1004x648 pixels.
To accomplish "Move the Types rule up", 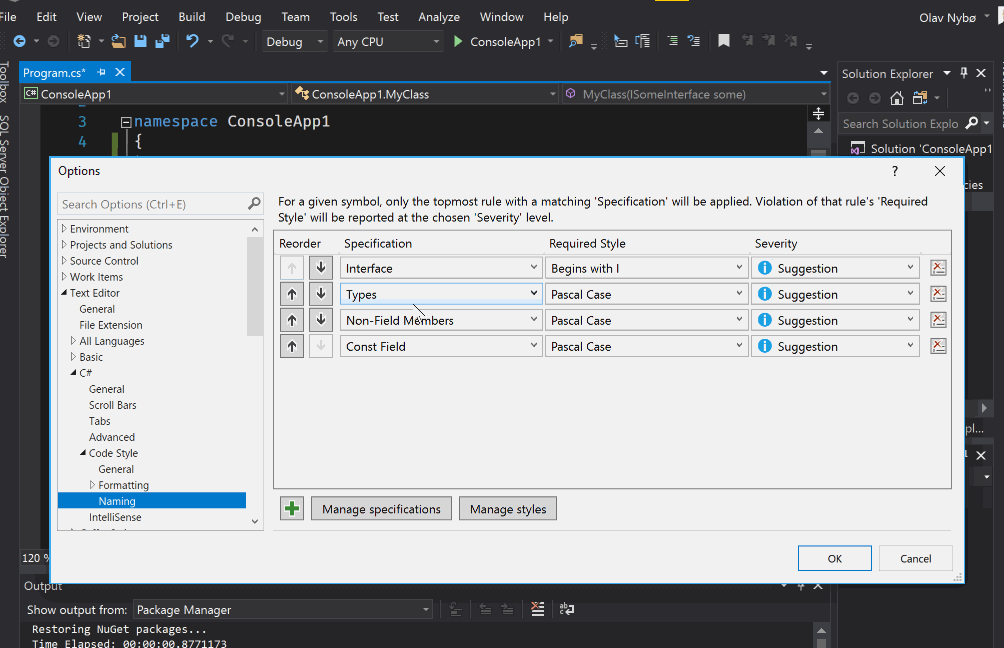I will [292, 294].
